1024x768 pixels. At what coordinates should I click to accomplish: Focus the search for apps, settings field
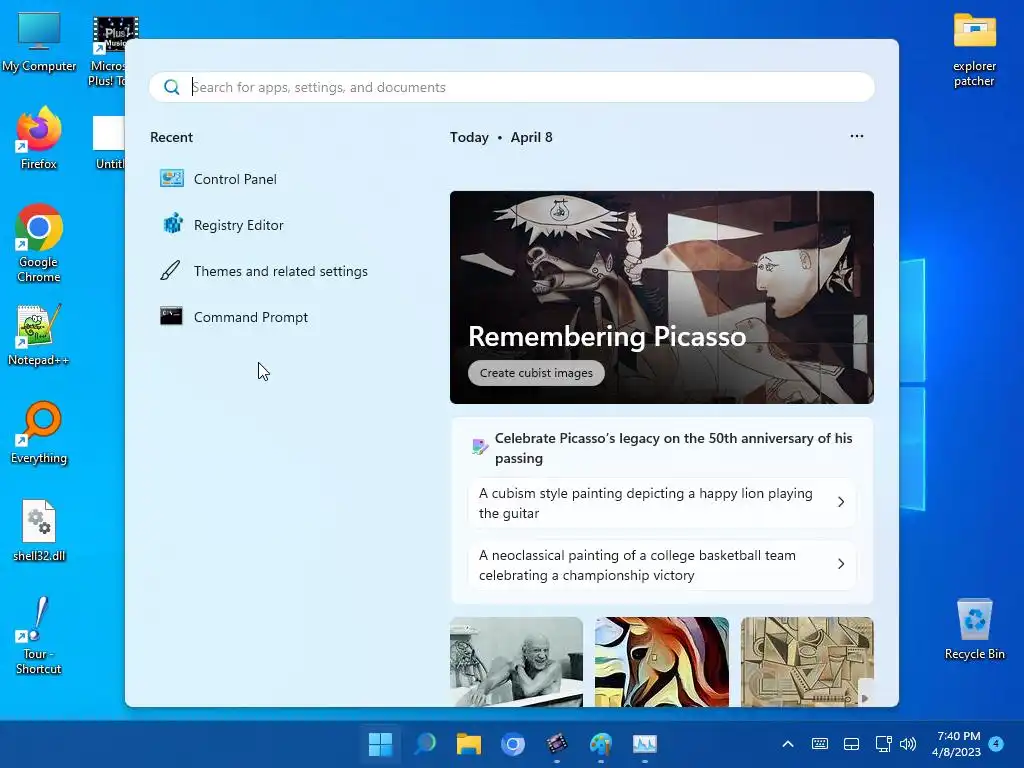pos(511,87)
